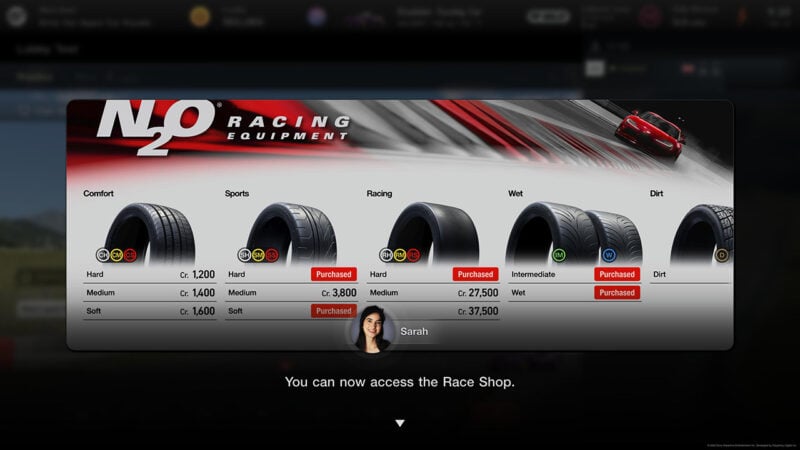Click Purchased tag on Racing Hard row
Viewport: 800px width, 450px height.
point(475,274)
